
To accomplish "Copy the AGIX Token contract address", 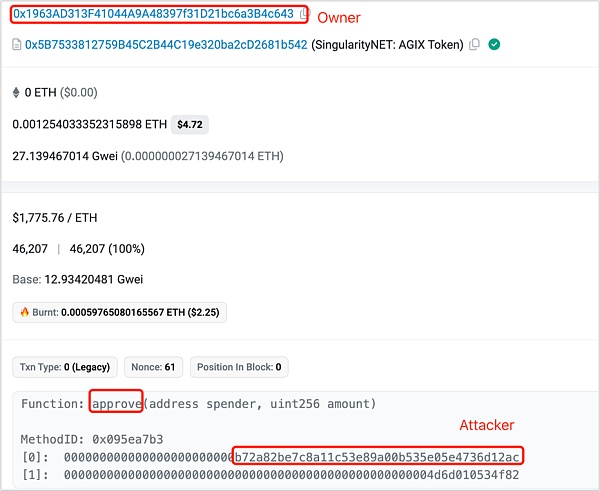I will click(x=474, y=44).
